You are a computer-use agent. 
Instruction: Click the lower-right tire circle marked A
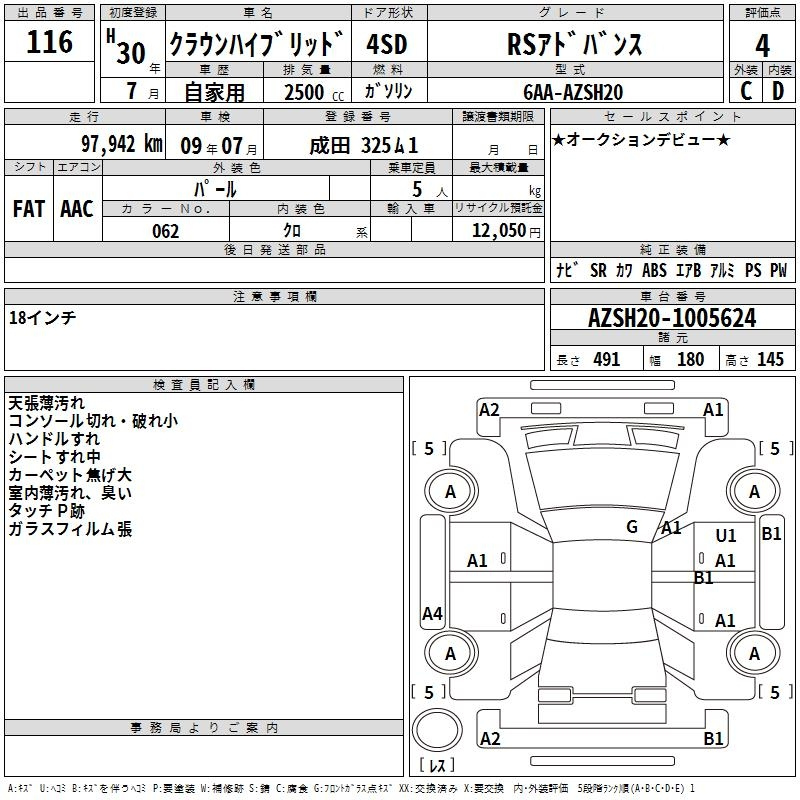tap(754, 653)
